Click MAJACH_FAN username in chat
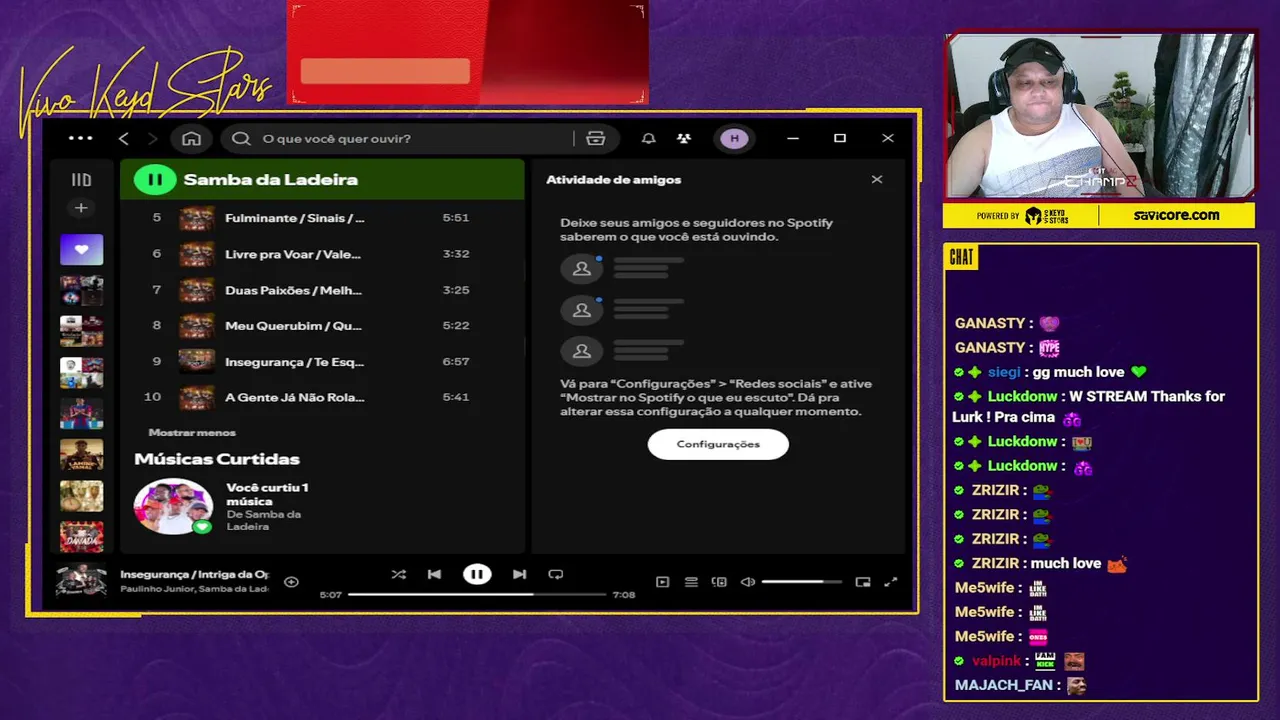The width and height of the screenshot is (1280, 720). 1006,686
